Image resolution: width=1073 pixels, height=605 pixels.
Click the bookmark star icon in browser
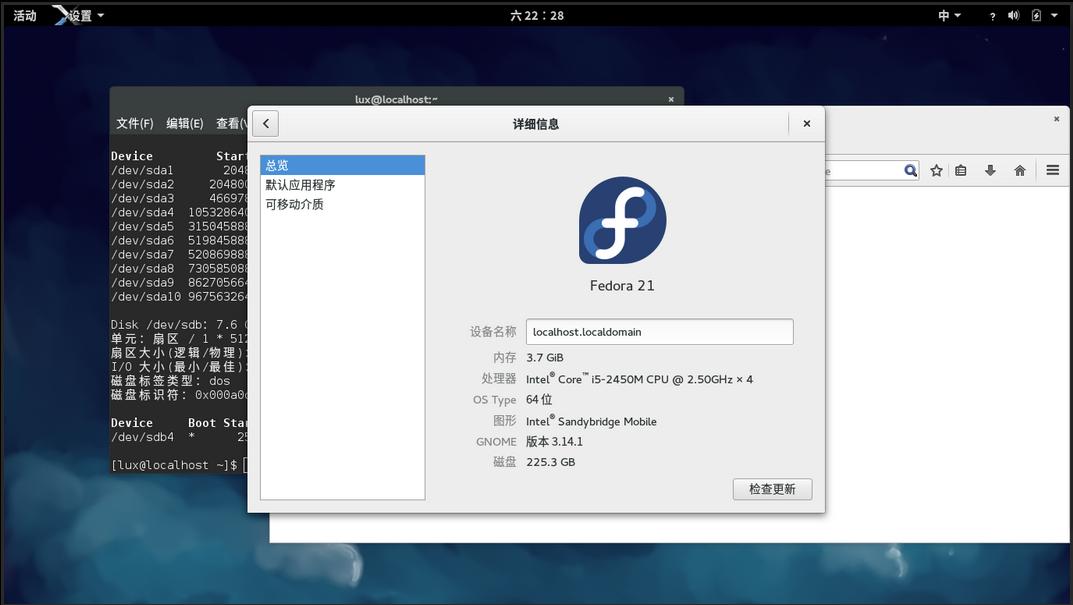(936, 170)
